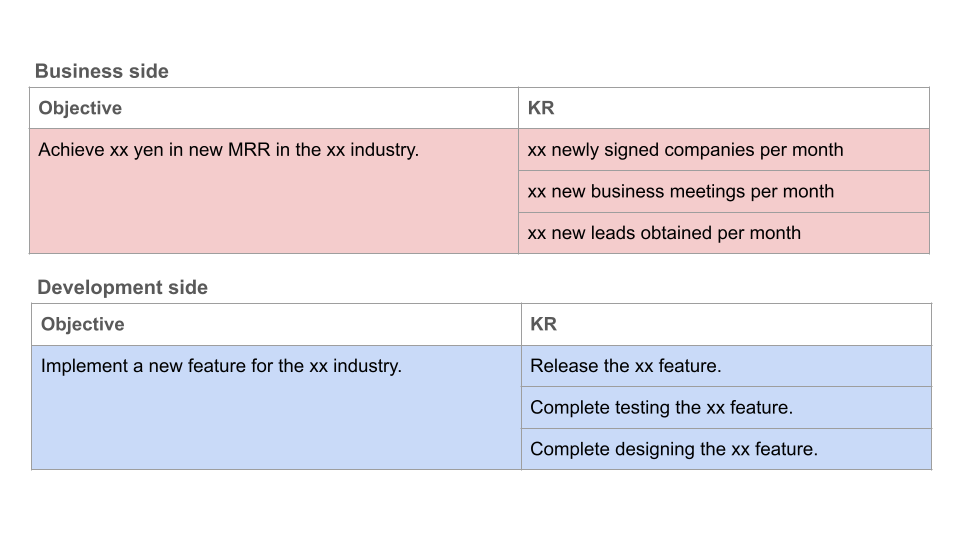Select the 'Business side' heading text

pyautogui.click(x=102, y=71)
